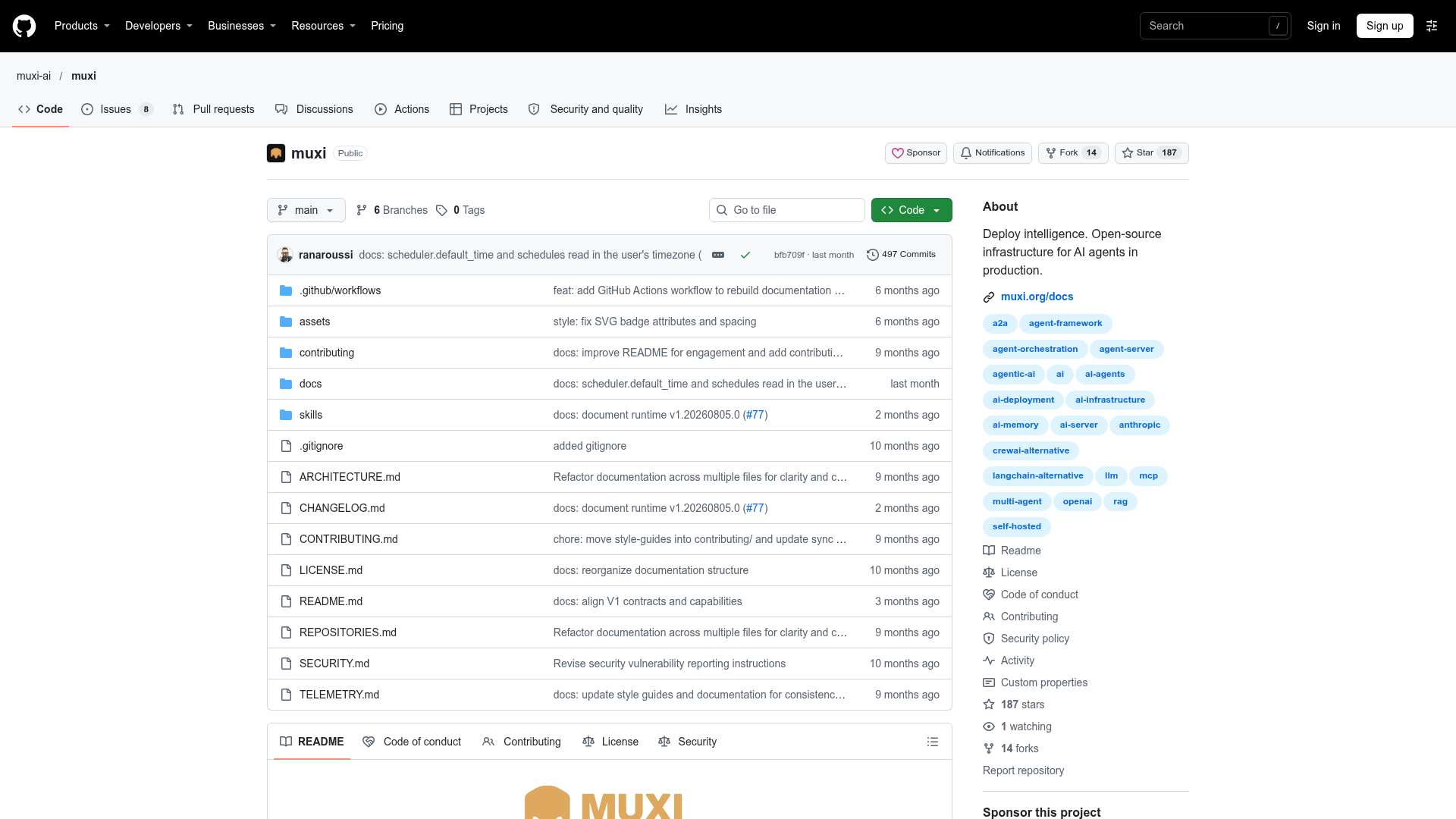Image resolution: width=1456 pixels, height=819 pixels.
Task: Open CHANGELOG.md file
Action: tap(342, 508)
